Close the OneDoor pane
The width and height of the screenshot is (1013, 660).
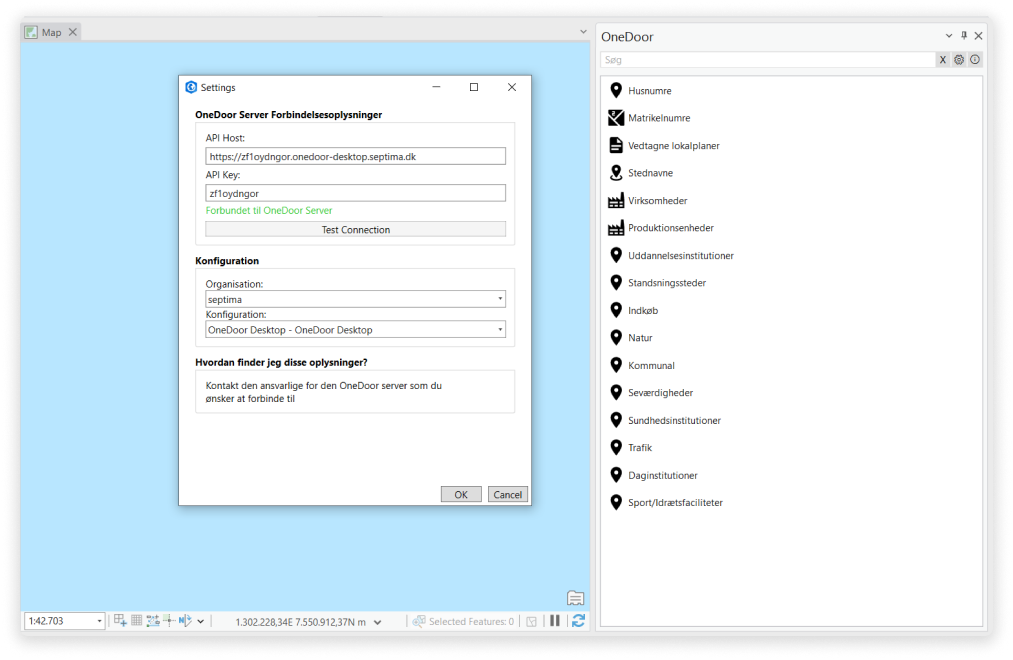978,36
